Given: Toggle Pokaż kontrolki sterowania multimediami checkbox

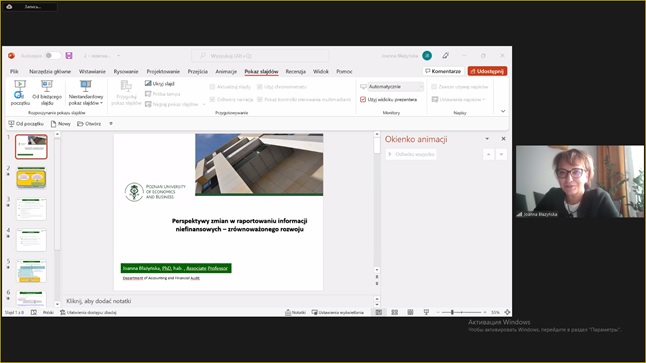Looking at the screenshot, I should 260,99.
